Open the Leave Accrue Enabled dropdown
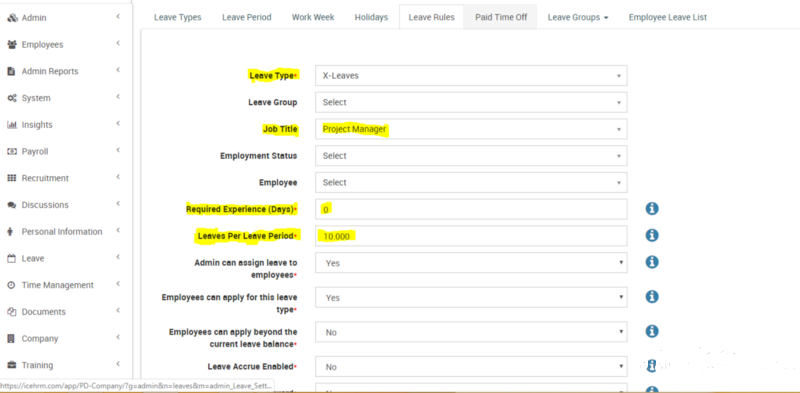Viewport: 800px width, 393px height. coord(471,366)
